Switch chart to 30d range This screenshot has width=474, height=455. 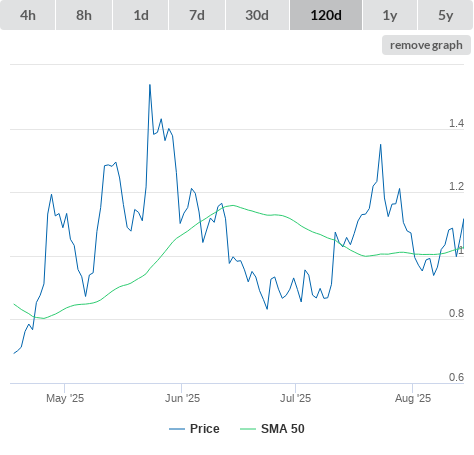pyautogui.click(x=257, y=15)
